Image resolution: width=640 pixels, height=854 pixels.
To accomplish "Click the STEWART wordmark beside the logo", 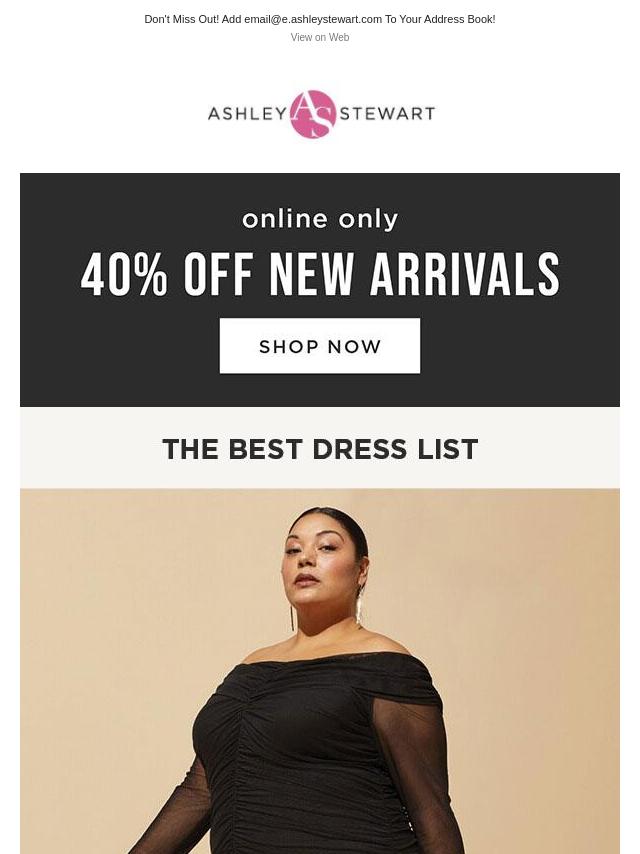I will [x=387, y=114].
